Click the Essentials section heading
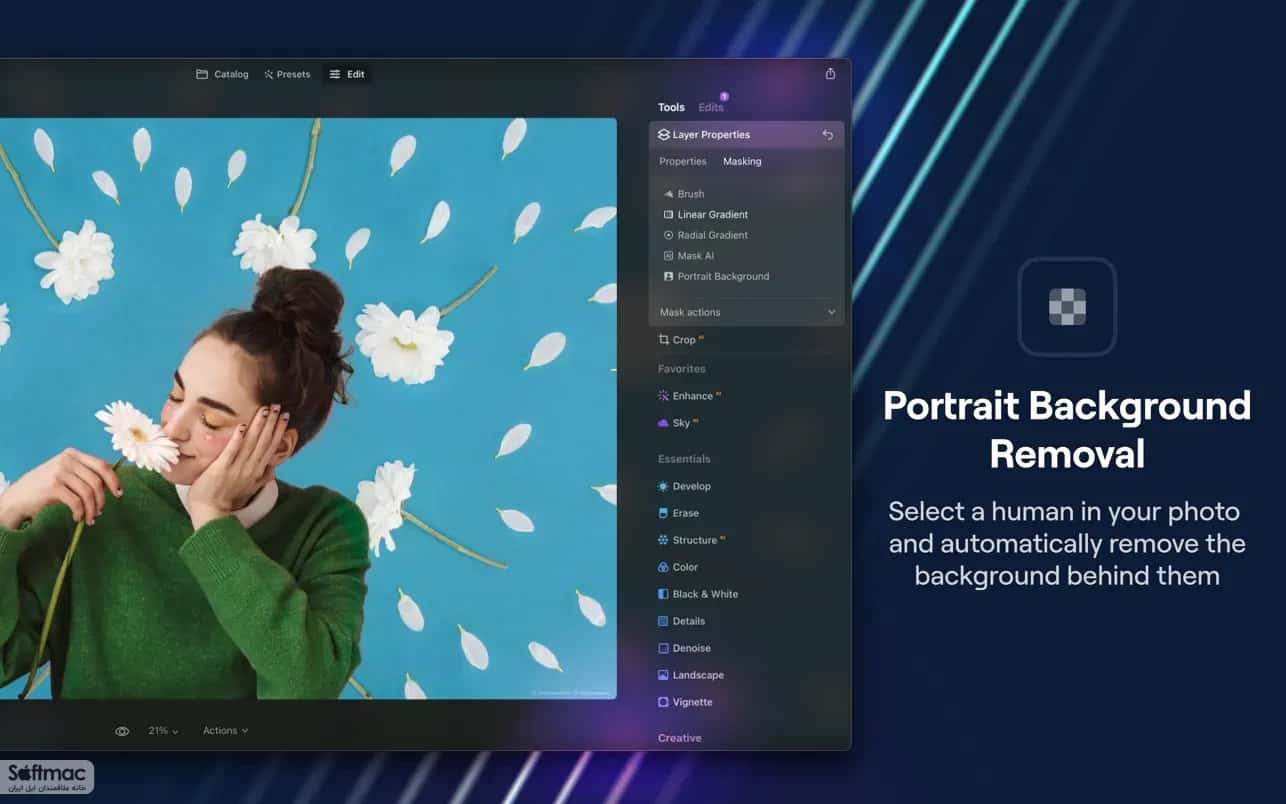Screen dimensions: 1286x804 point(684,459)
